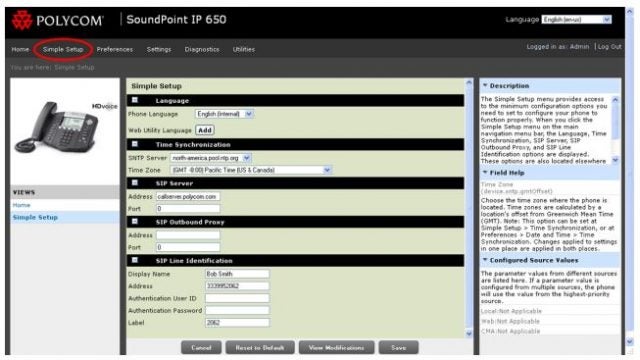
Task: Click the View Modifications button
Action: [x=336, y=348]
